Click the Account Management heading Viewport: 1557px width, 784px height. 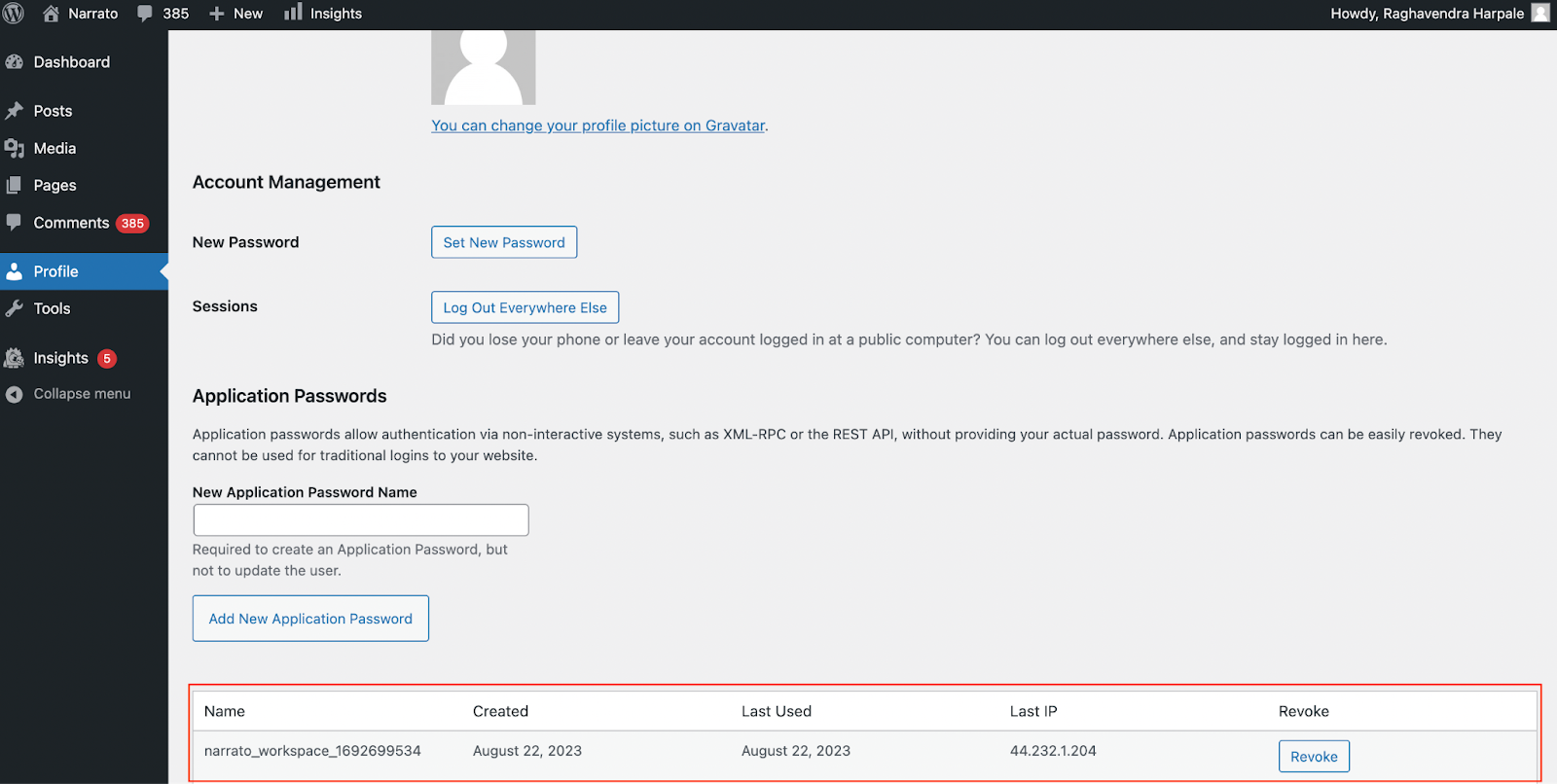click(x=286, y=182)
